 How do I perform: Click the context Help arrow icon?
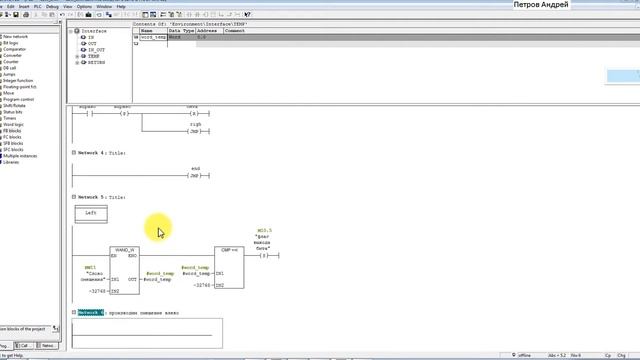[247, 15]
